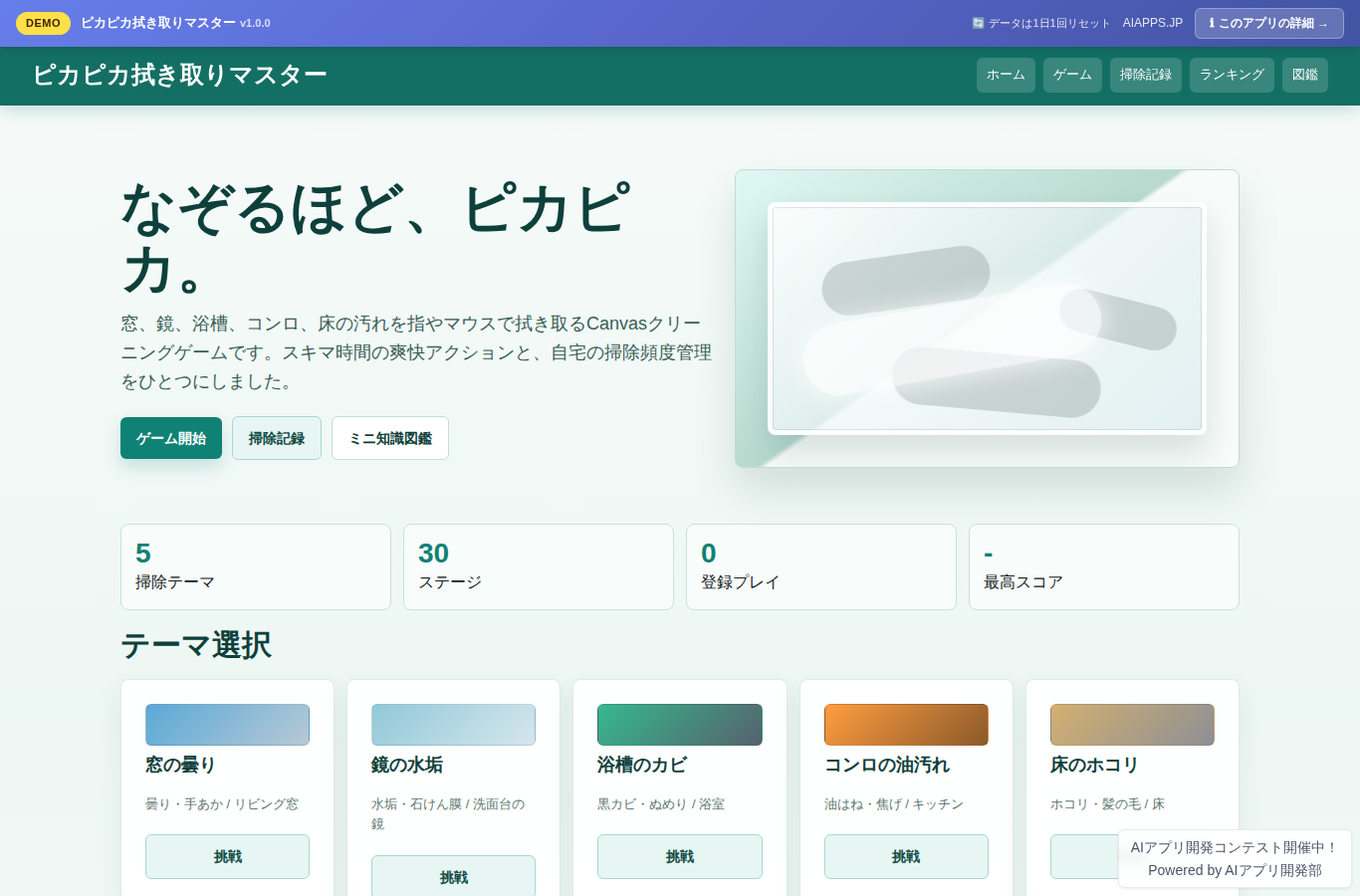Click 黒カビ・ぬめり / 浴室 description
The width and height of the screenshot is (1360, 896).
pos(661,803)
